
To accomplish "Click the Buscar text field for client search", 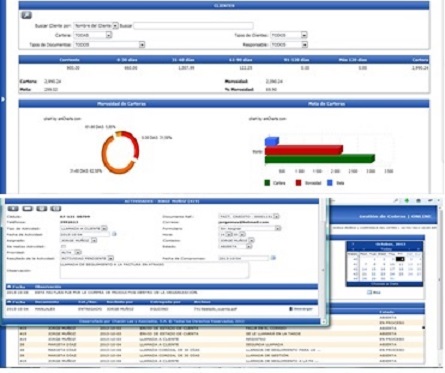I will 193,26.
